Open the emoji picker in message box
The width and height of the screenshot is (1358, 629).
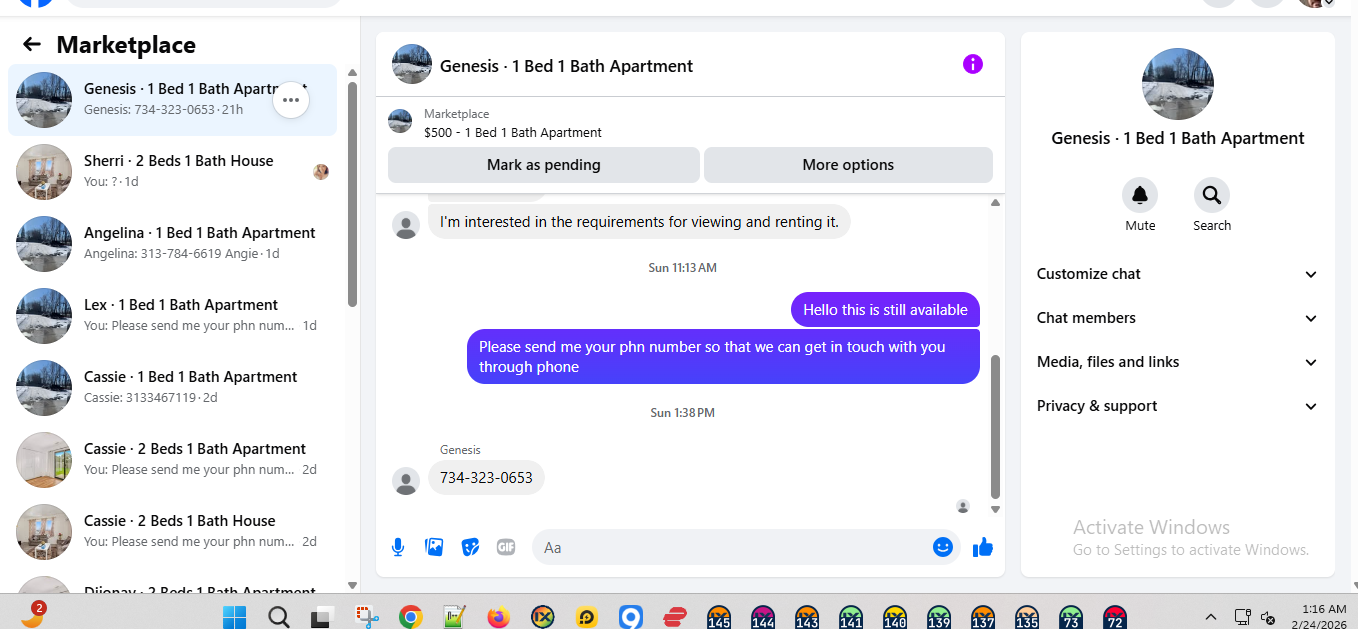coord(942,547)
